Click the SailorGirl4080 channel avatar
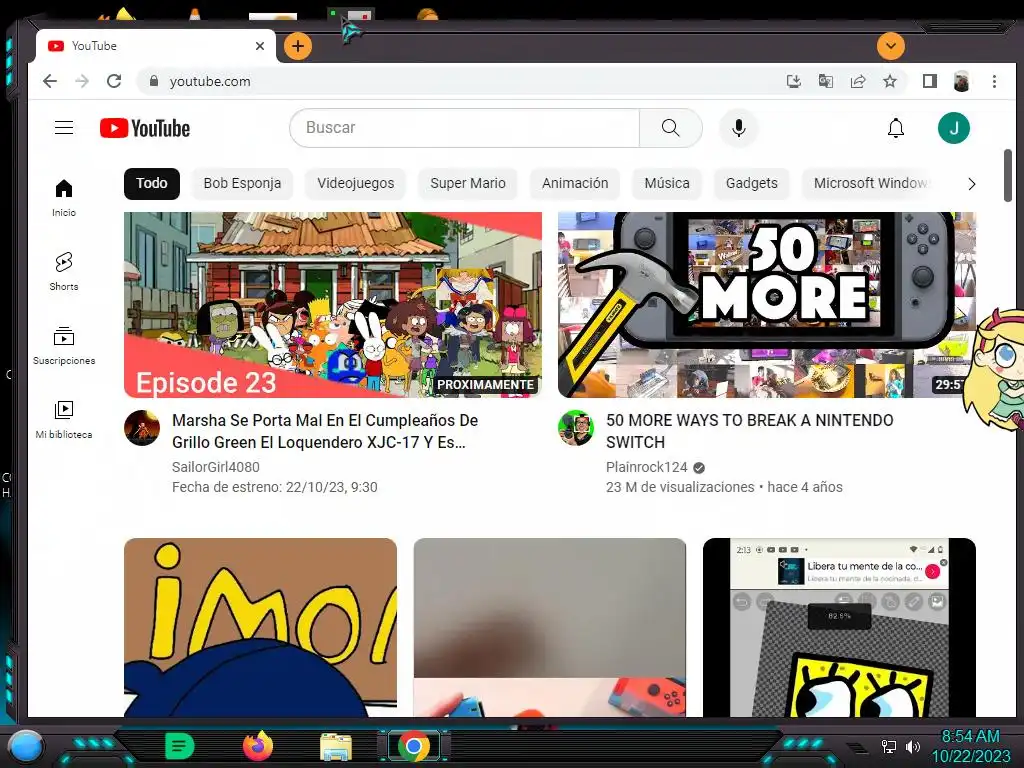Viewport: 1024px width, 768px height. click(x=142, y=428)
